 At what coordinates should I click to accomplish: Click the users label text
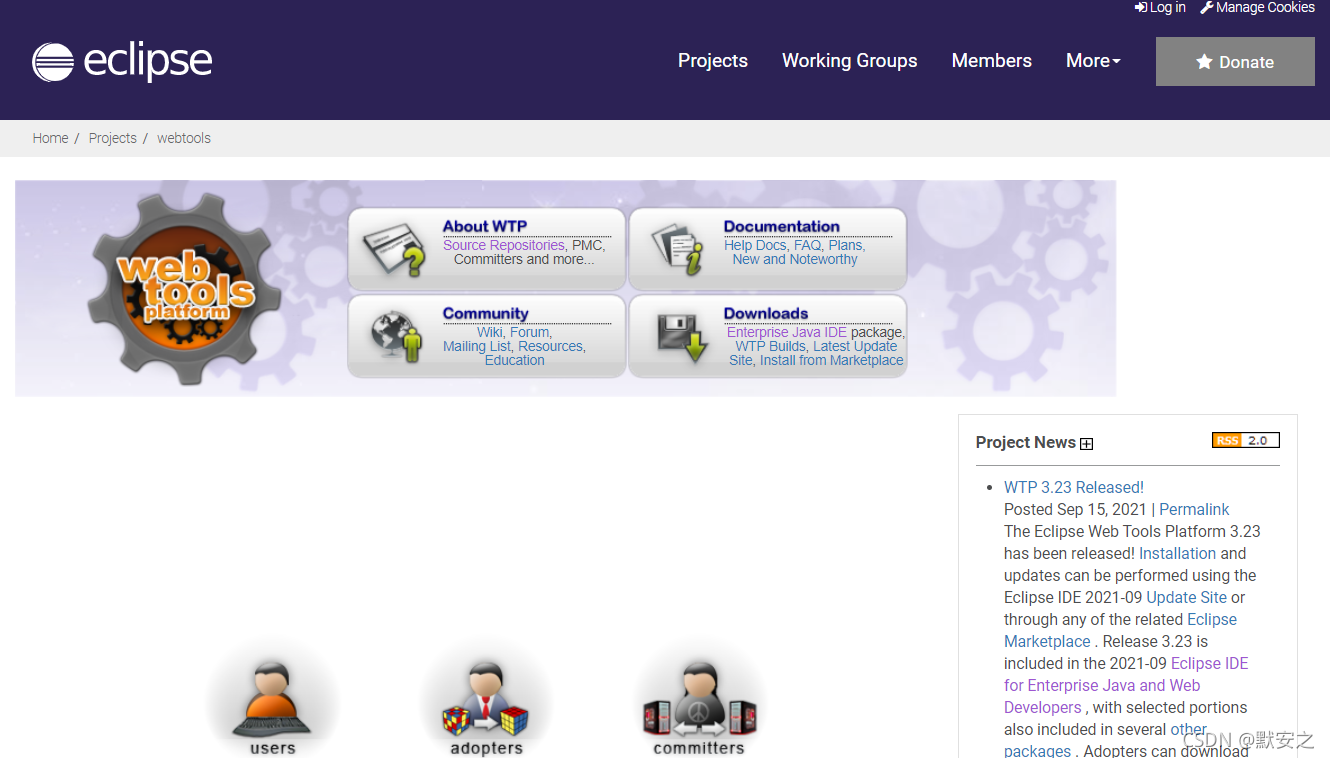pyautogui.click(x=273, y=748)
